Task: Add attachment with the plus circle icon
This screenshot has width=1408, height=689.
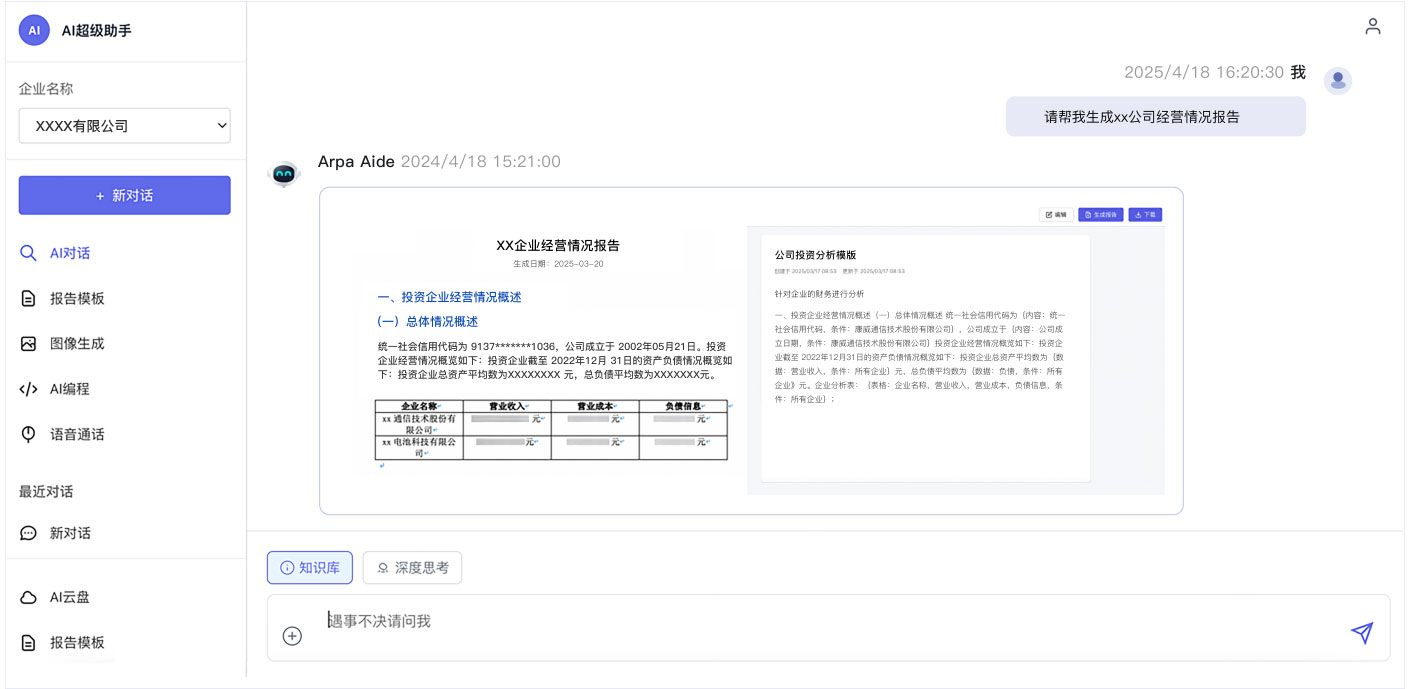Action: (292, 636)
